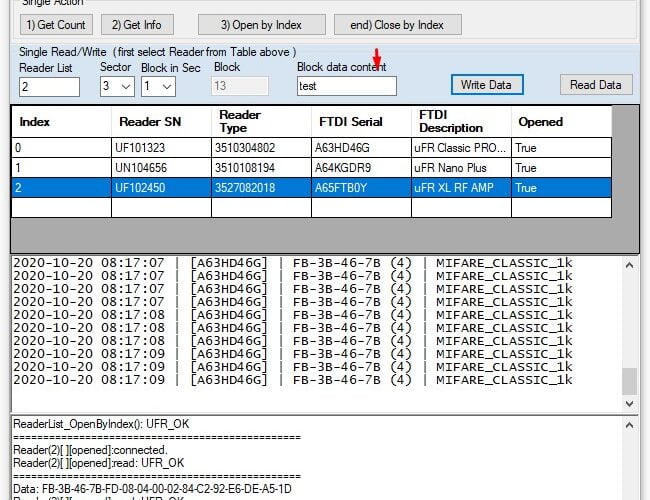This screenshot has height=500, width=650.
Task: Focus the Reader List input field
Action: click(x=49, y=87)
